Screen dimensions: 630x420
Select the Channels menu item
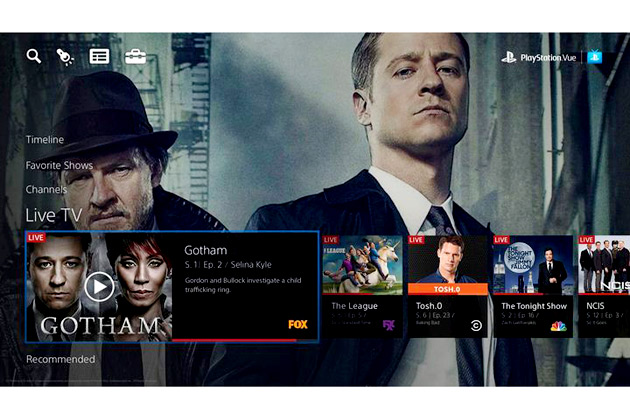[x=46, y=189]
